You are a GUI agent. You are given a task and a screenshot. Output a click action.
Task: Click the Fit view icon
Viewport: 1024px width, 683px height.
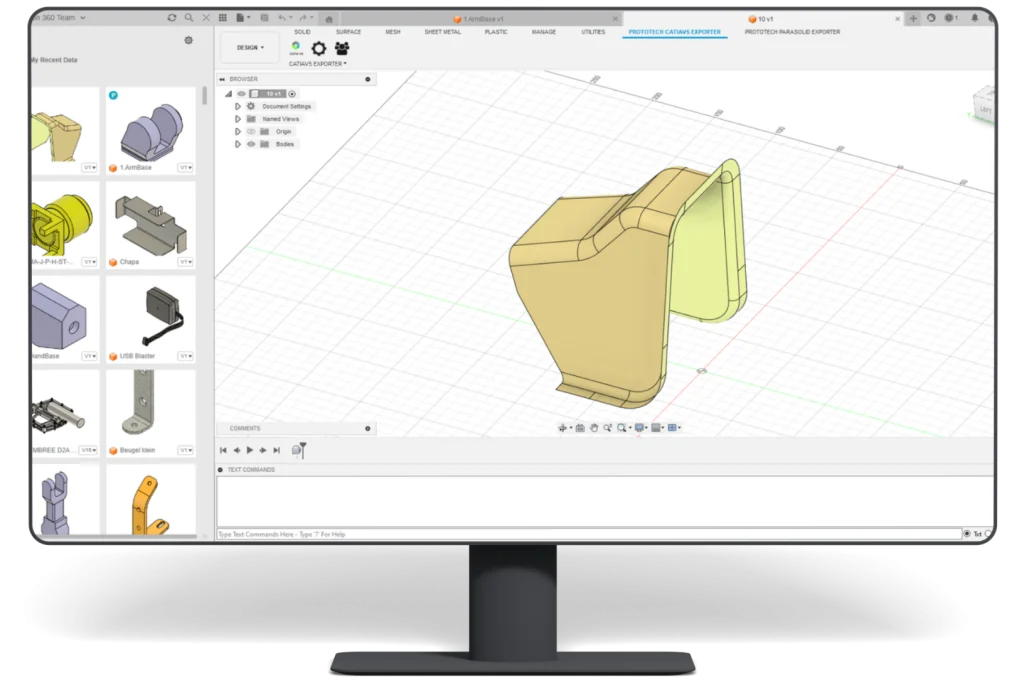(623, 428)
